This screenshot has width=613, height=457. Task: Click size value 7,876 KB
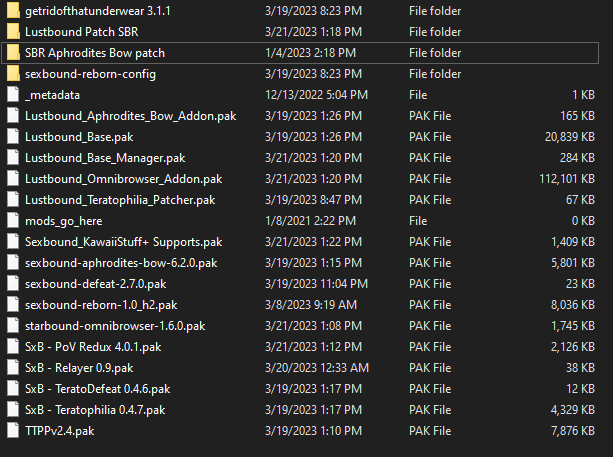(x=573, y=431)
